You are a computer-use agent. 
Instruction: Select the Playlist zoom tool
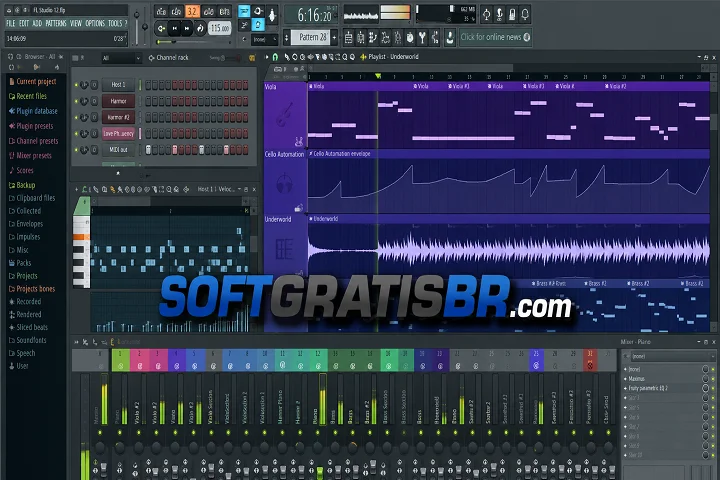pyautogui.click(x=344, y=57)
